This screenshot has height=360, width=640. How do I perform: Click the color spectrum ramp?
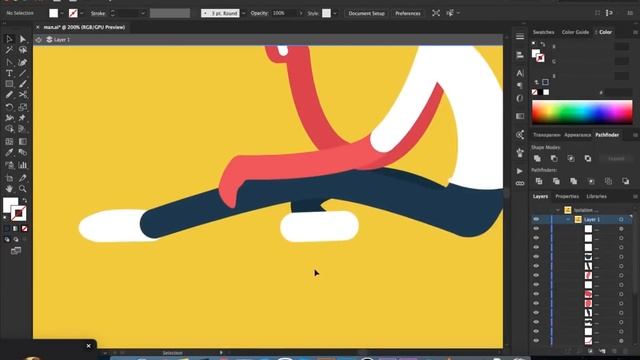point(582,112)
